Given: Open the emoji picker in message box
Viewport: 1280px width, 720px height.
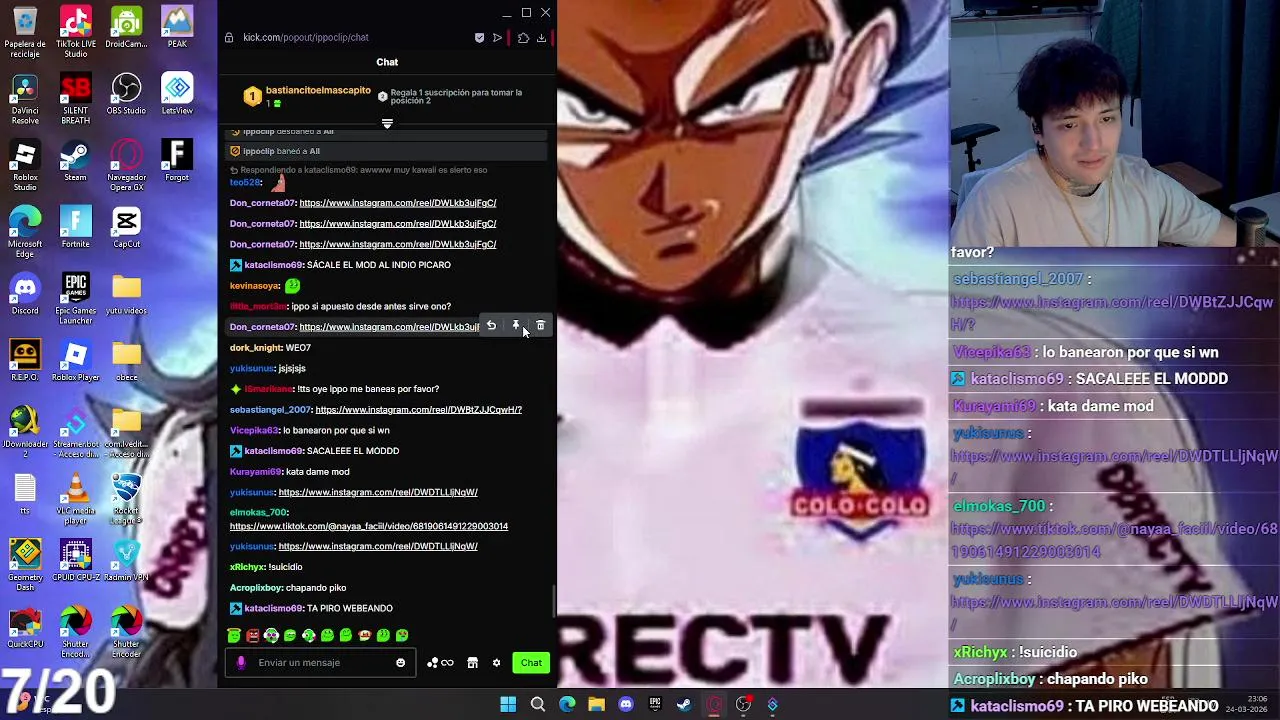Looking at the screenshot, I should click(x=401, y=663).
